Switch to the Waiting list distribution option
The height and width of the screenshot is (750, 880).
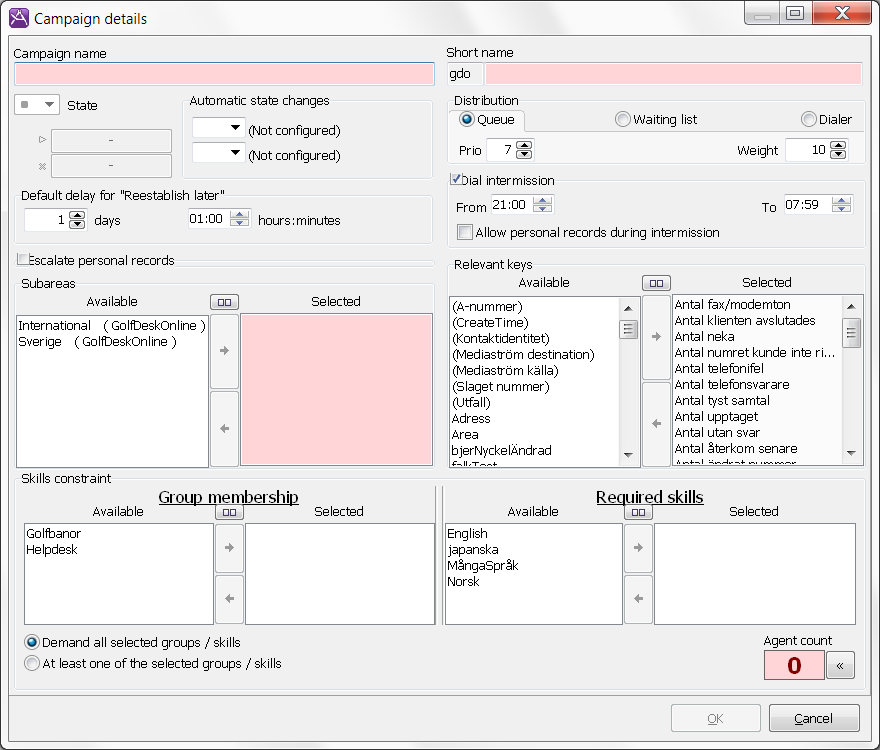(x=623, y=119)
